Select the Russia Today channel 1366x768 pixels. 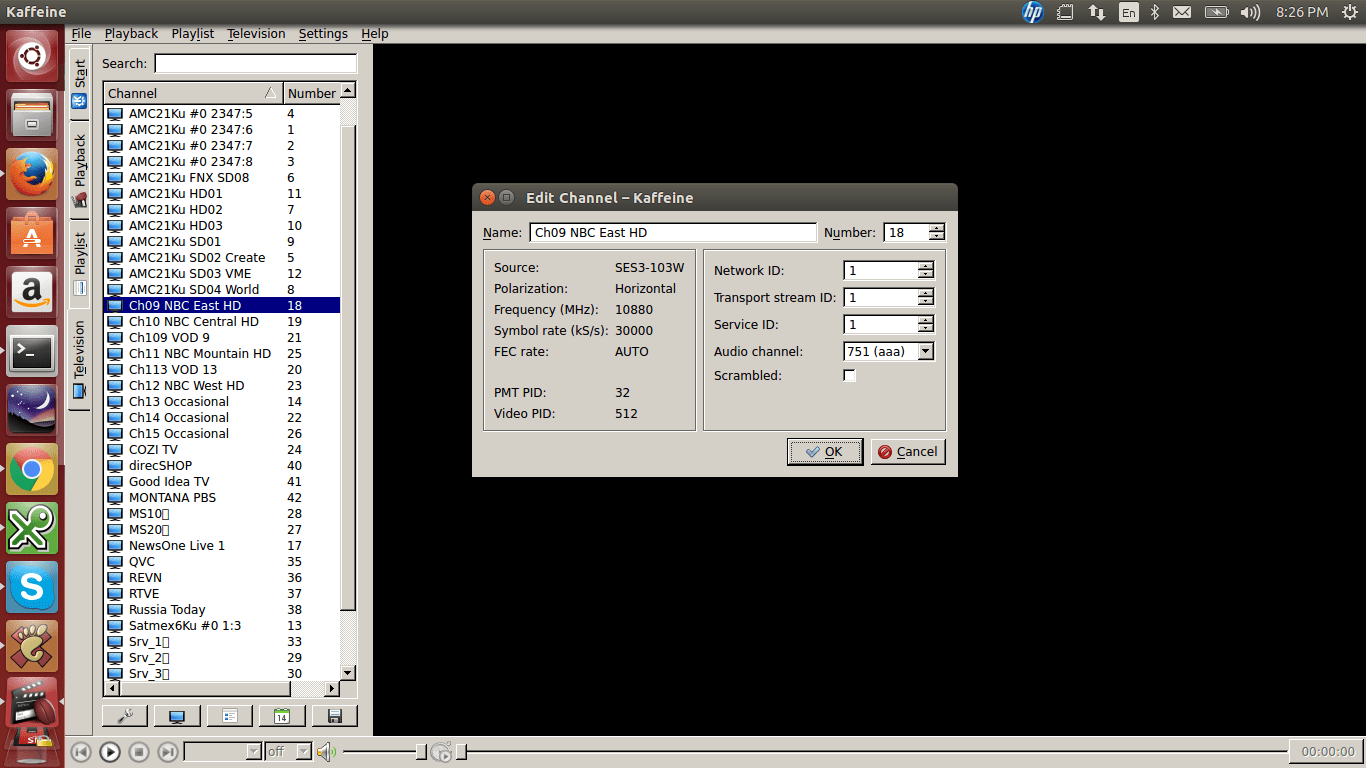point(222,609)
